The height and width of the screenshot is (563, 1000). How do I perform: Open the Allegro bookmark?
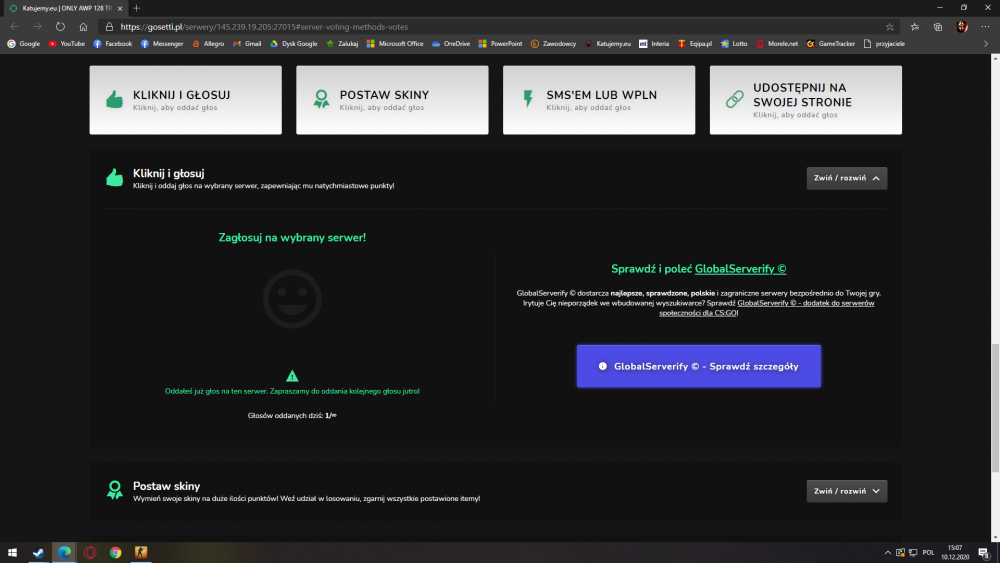(208, 44)
